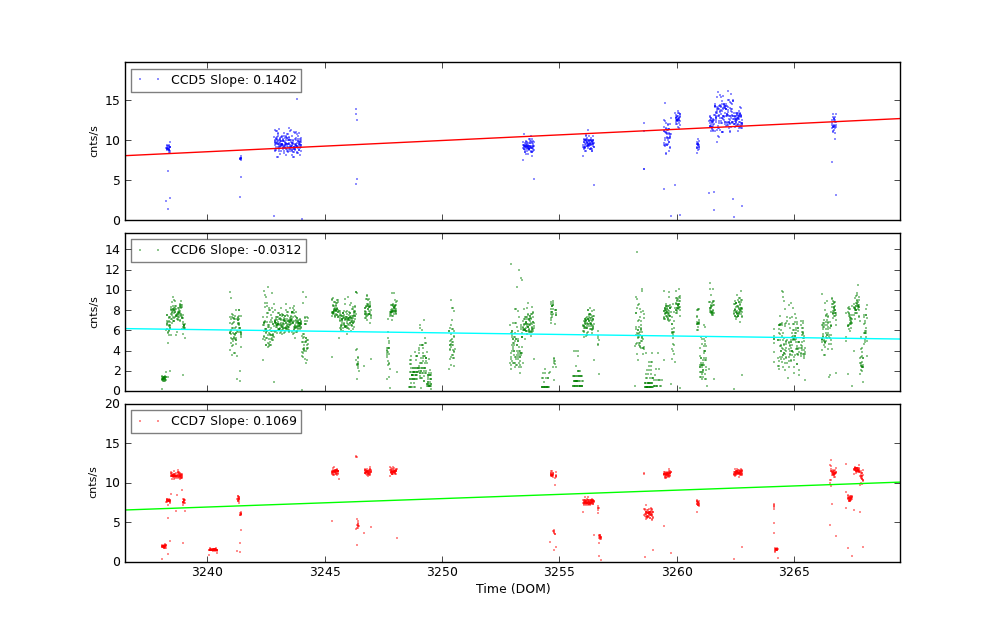1000x624 pixels.
Task: Select the CCD7 Slope: 0.1069 legend
Action: (x=215, y=422)
